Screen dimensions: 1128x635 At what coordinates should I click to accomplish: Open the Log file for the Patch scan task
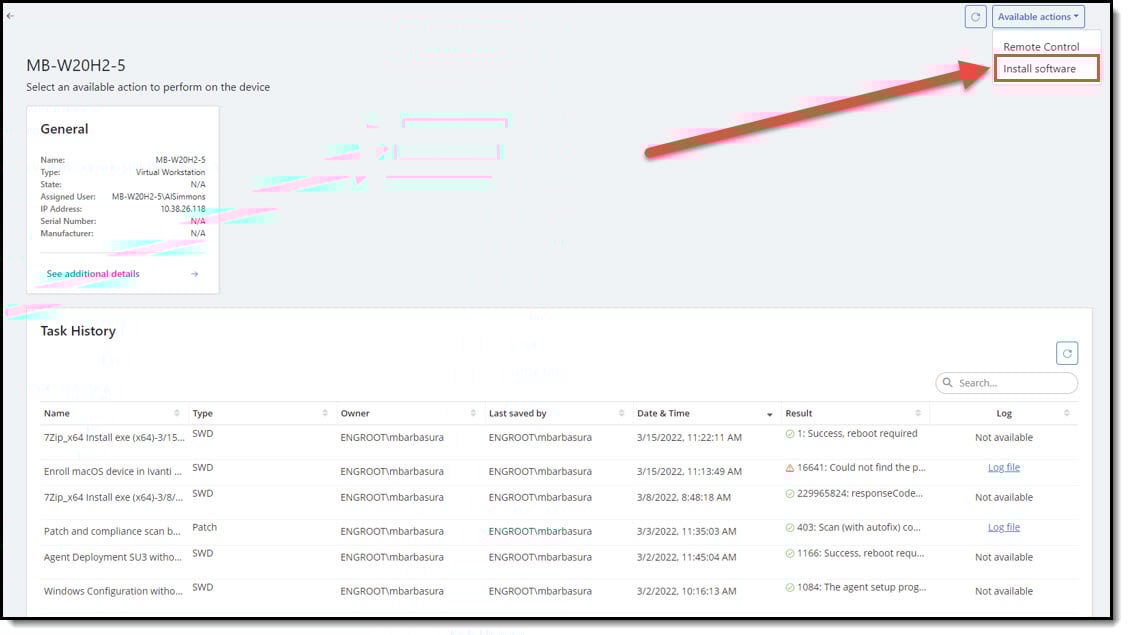[1004, 527]
